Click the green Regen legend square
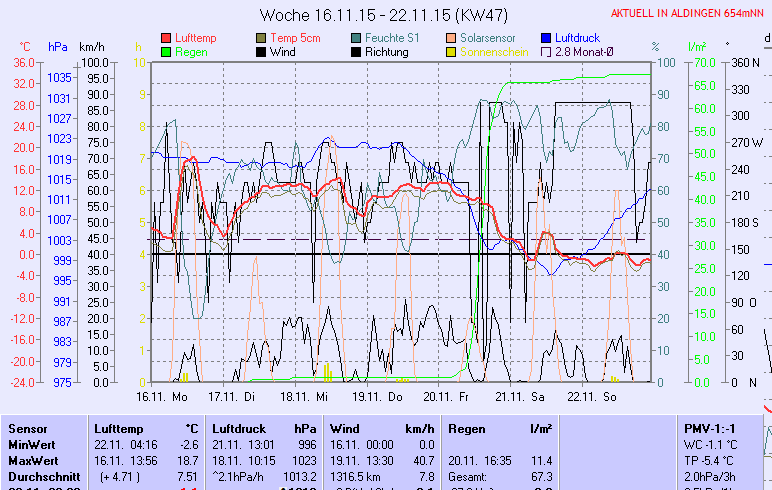This screenshot has width=772, height=490. pyautogui.click(x=166, y=52)
